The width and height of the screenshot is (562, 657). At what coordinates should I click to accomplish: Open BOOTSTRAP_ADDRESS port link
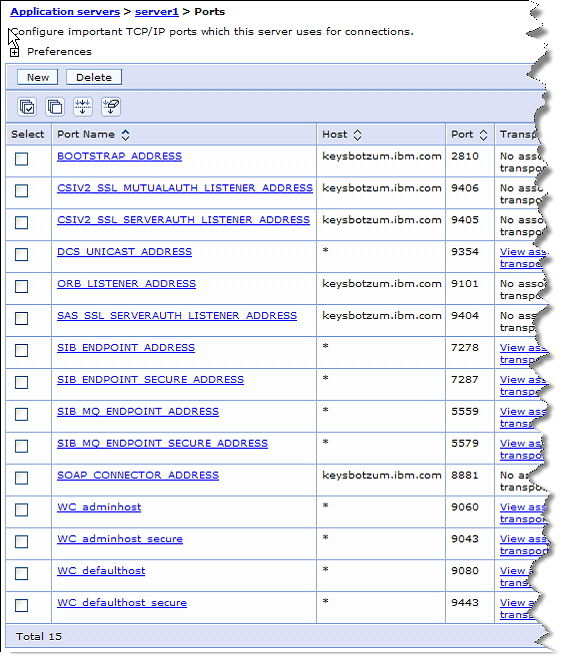(119, 156)
